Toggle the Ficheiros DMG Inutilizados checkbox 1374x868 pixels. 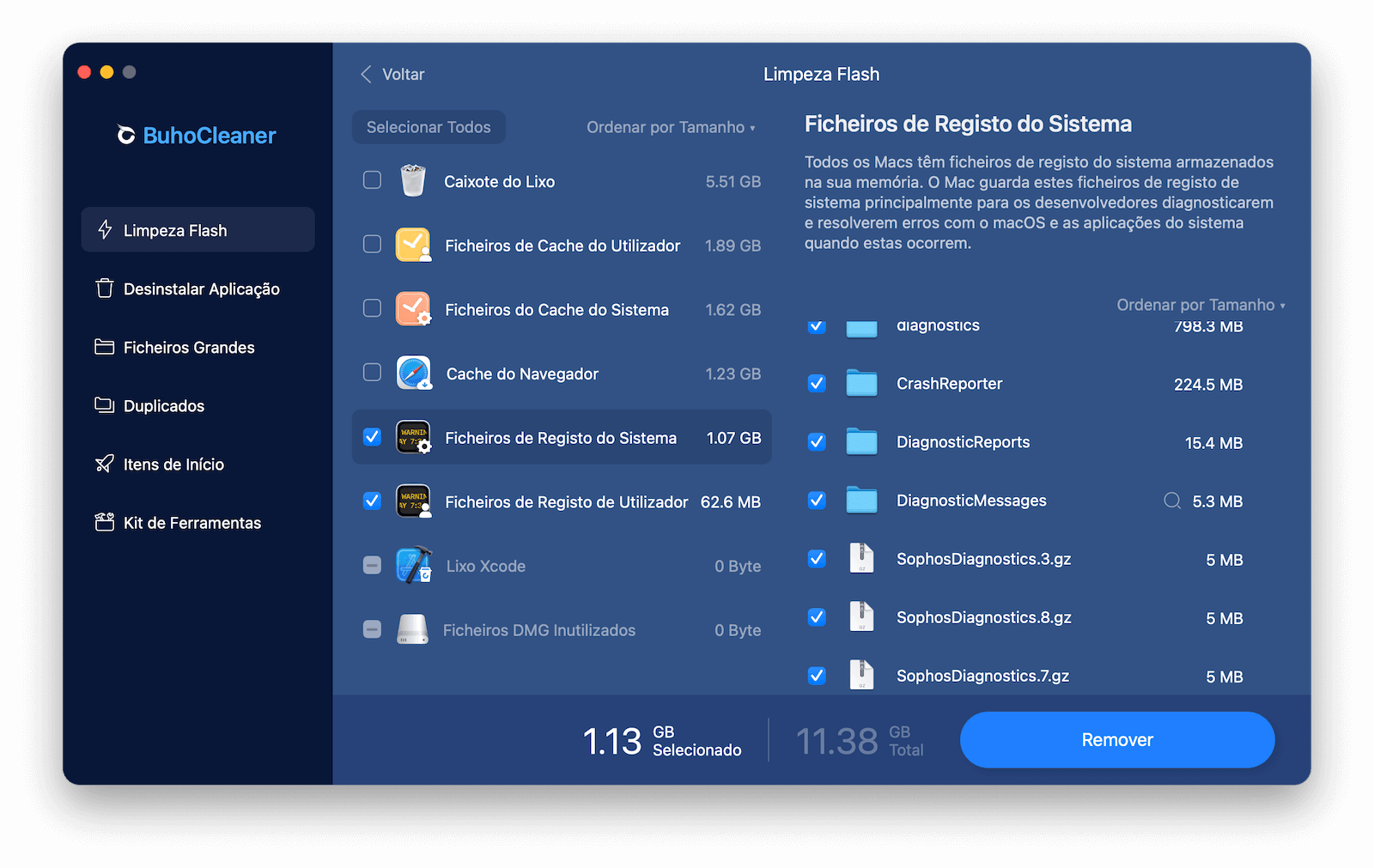372,629
